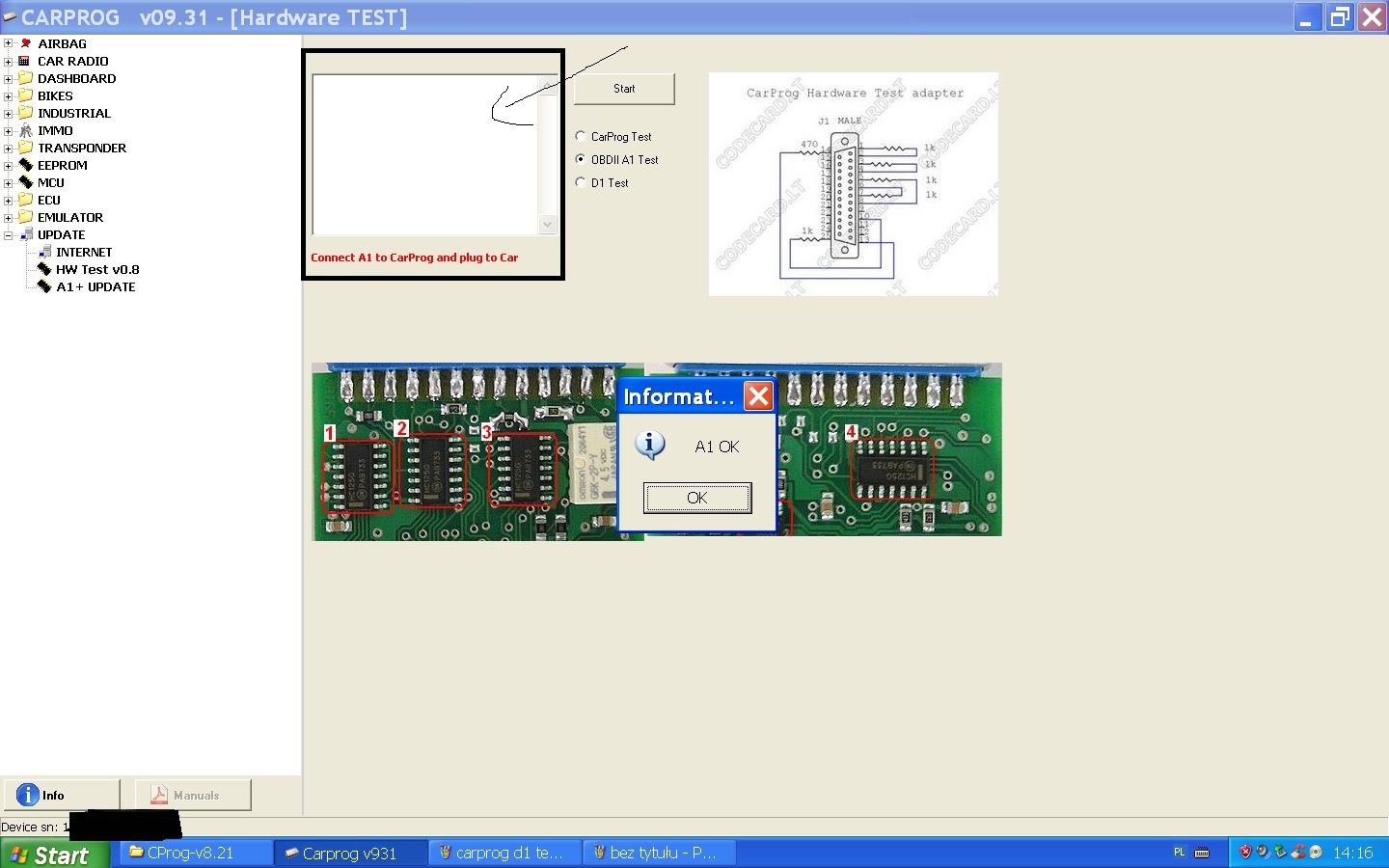
Task: Click the "Connect A1 to CarProg" message
Action: pos(415,258)
